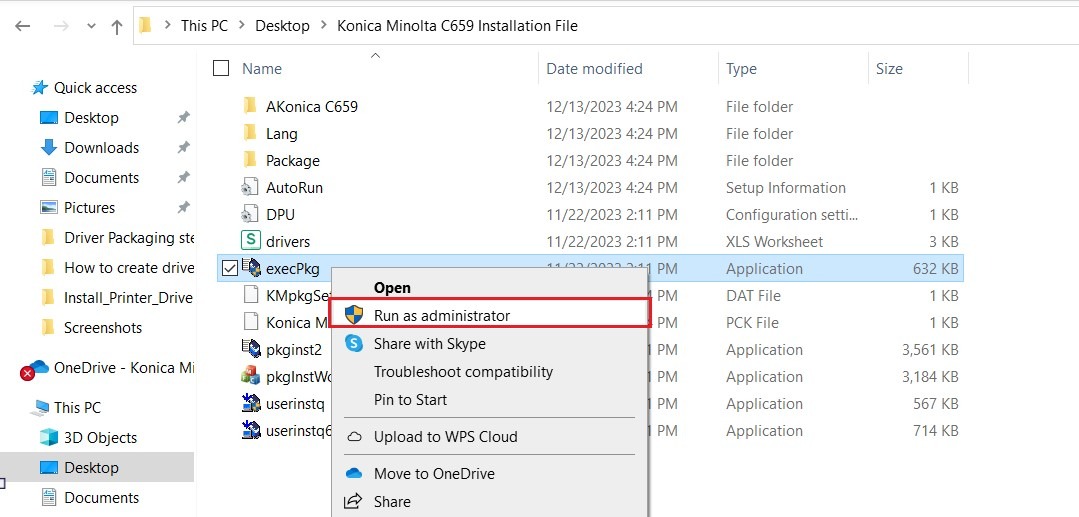Image resolution: width=1079 pixels, height=517 pixels.
Task: Click the Up arrow navigation button
Action: tap(116, 27)
